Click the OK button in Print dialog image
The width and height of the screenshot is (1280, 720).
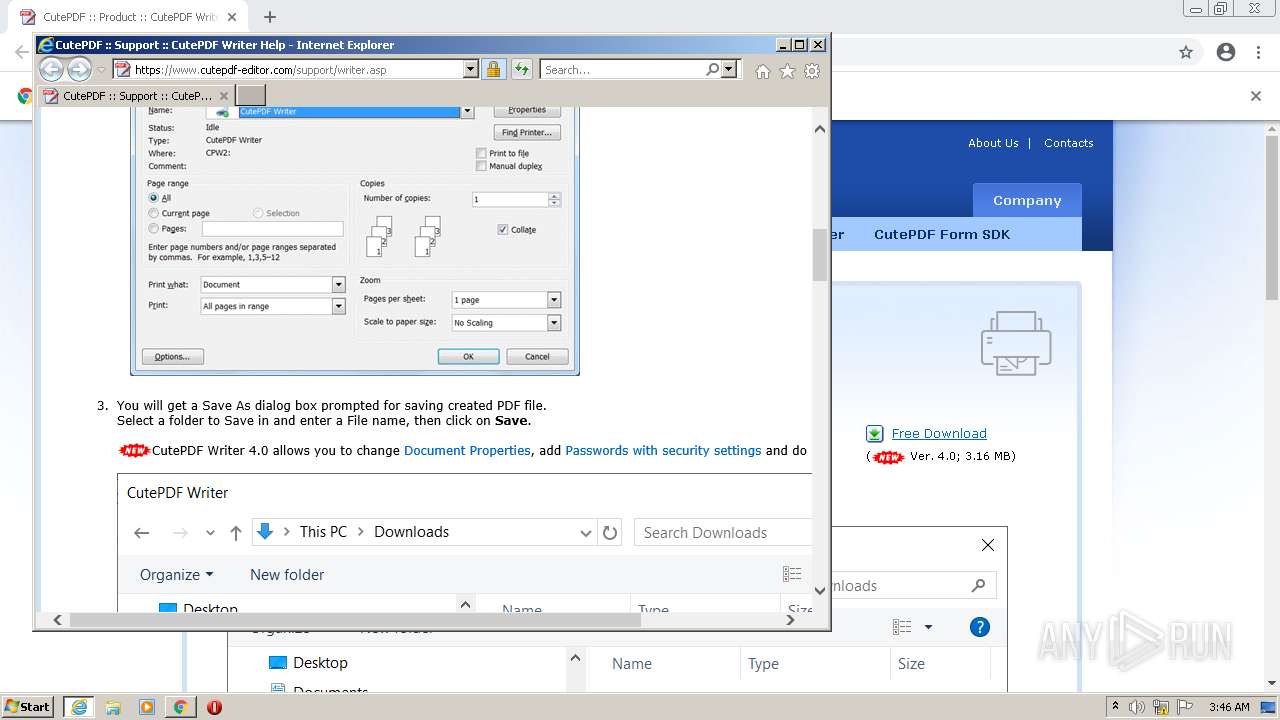click(468, 356)
